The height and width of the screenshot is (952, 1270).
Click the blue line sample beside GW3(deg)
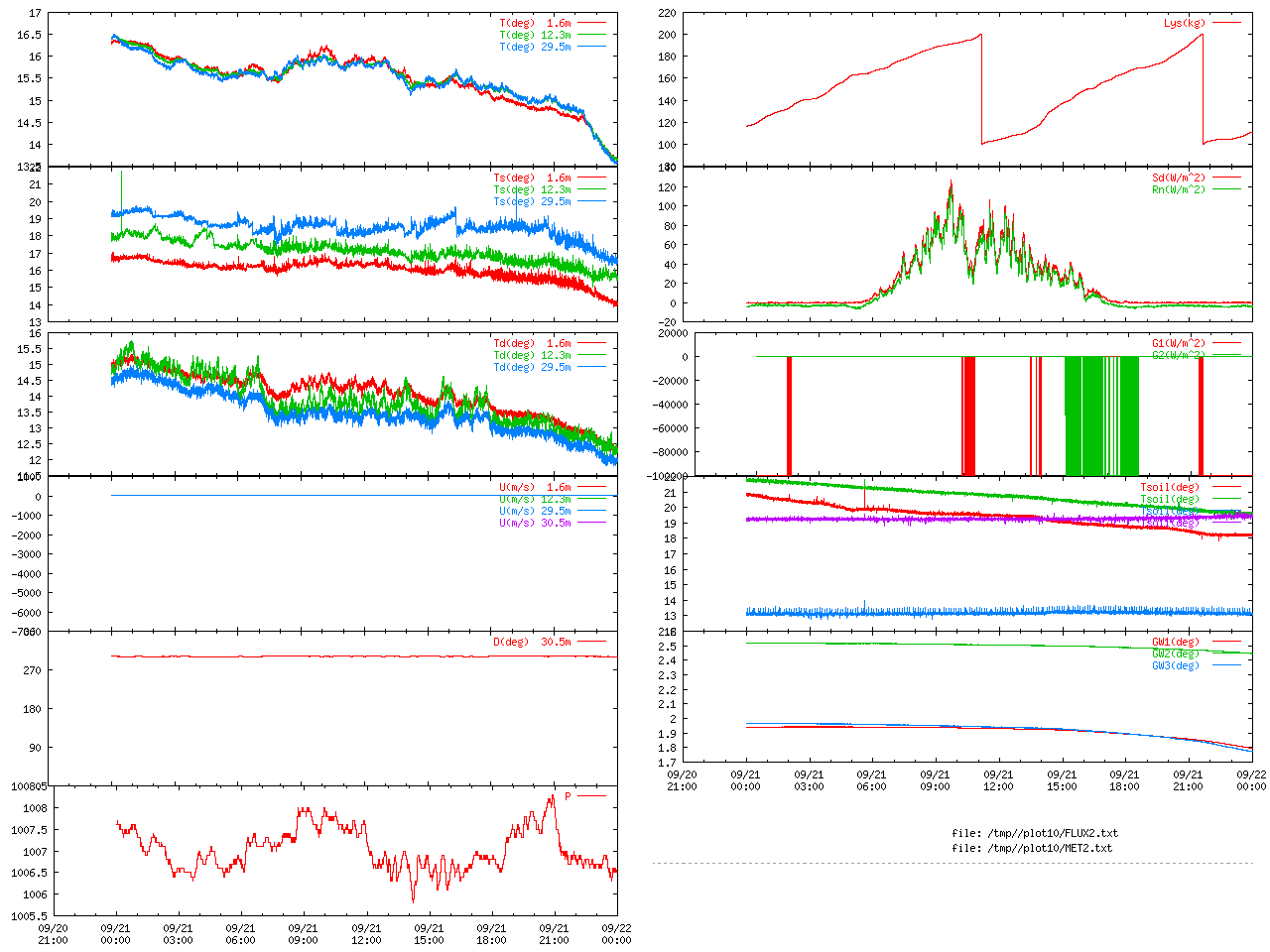[x=1226, y=665]
